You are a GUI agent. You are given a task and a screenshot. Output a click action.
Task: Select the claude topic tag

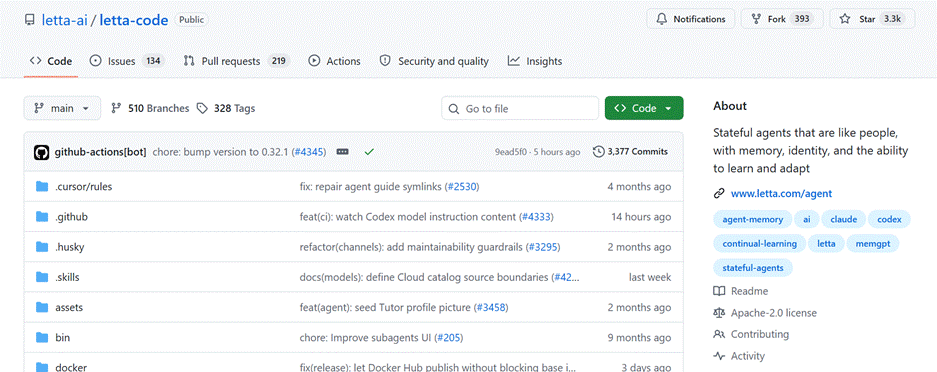(843, 219)
